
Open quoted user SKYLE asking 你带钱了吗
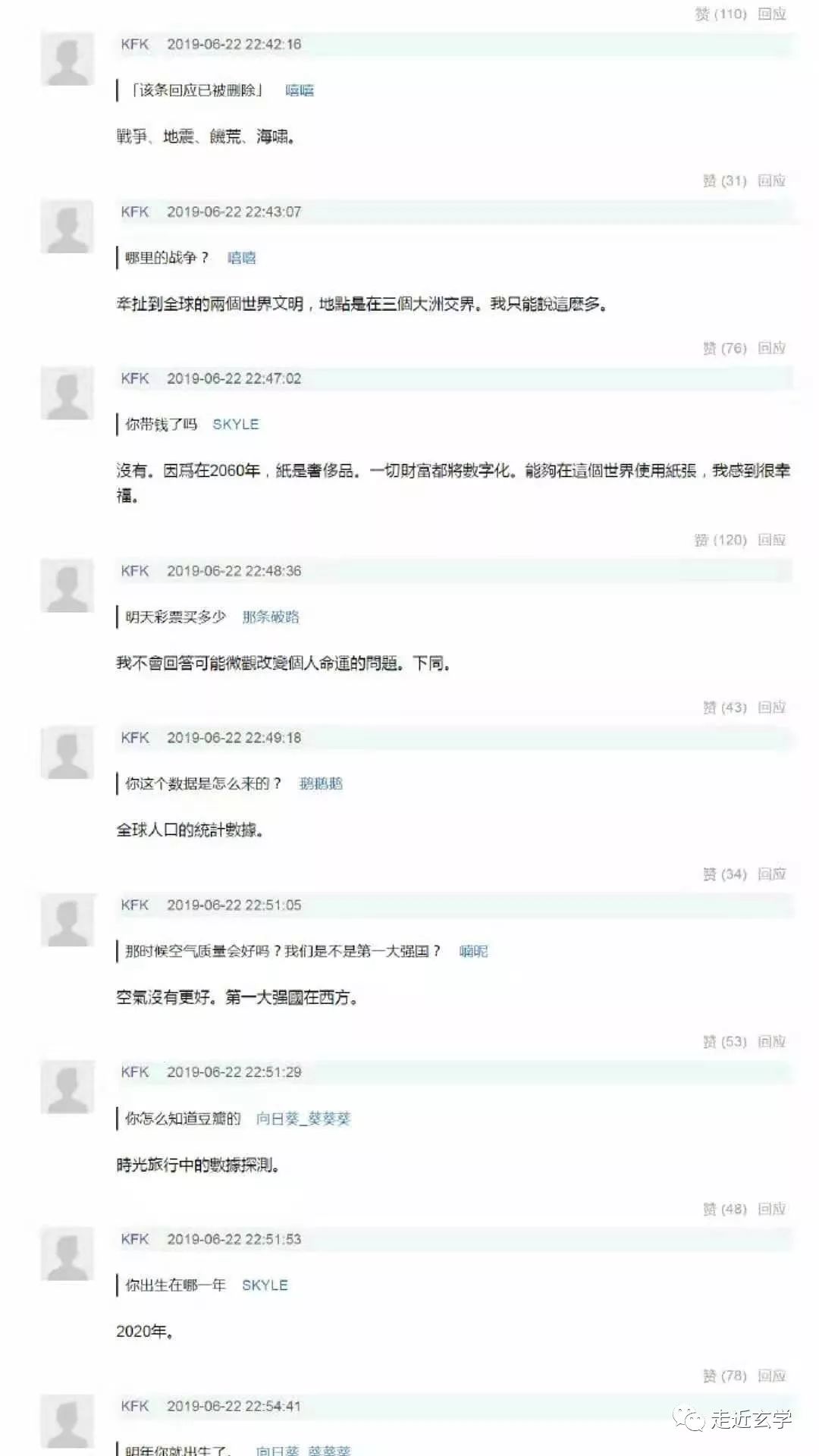(x=236, y=424)
